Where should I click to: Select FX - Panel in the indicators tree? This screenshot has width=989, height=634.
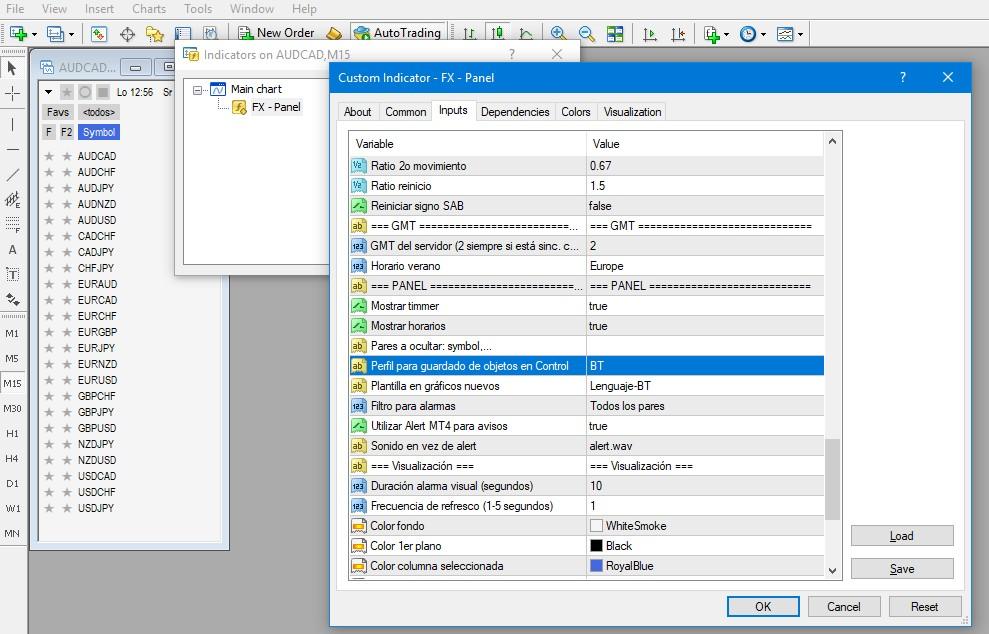(276, 107)
